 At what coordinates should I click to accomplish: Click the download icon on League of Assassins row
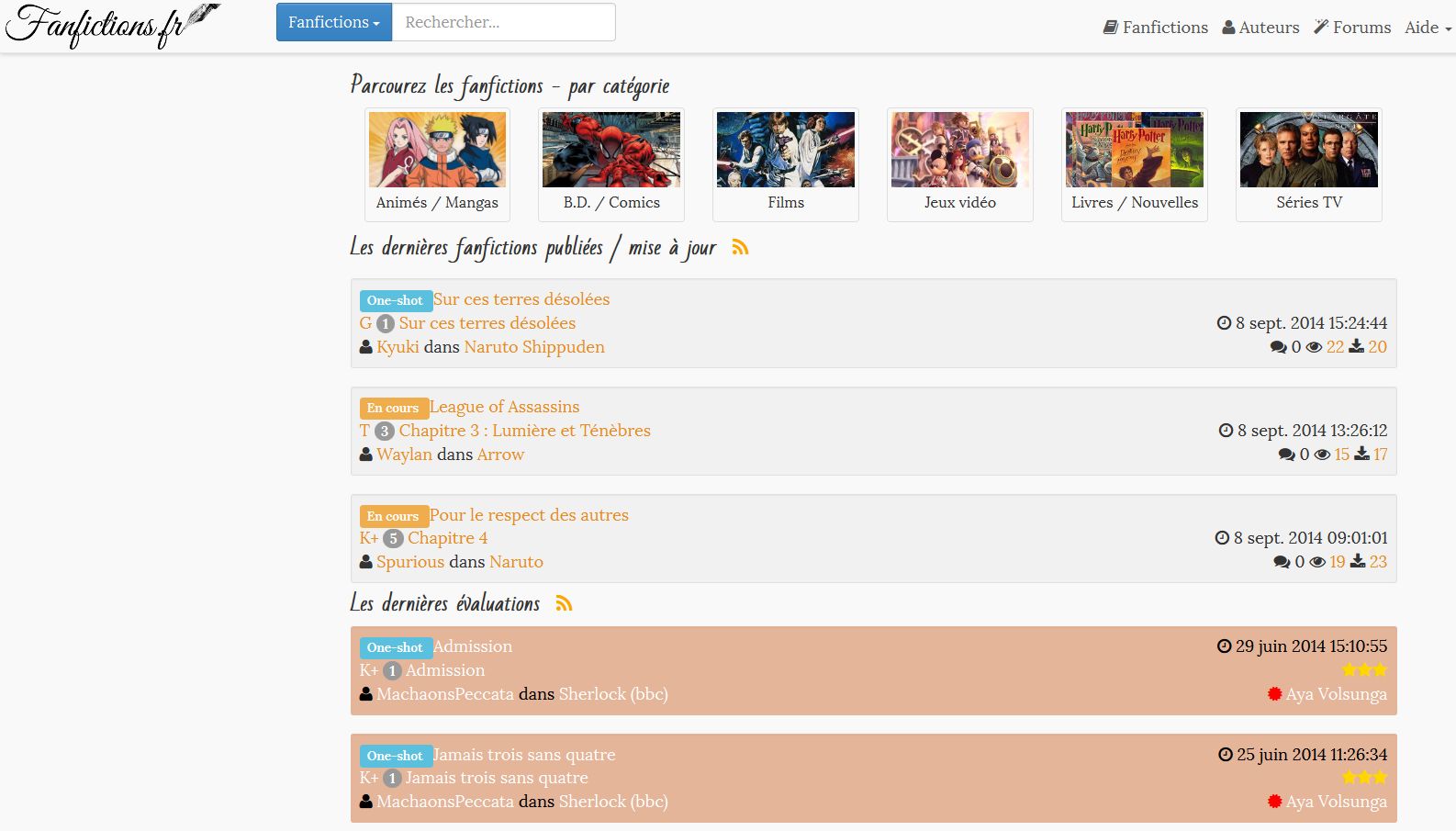point(1362,455)
